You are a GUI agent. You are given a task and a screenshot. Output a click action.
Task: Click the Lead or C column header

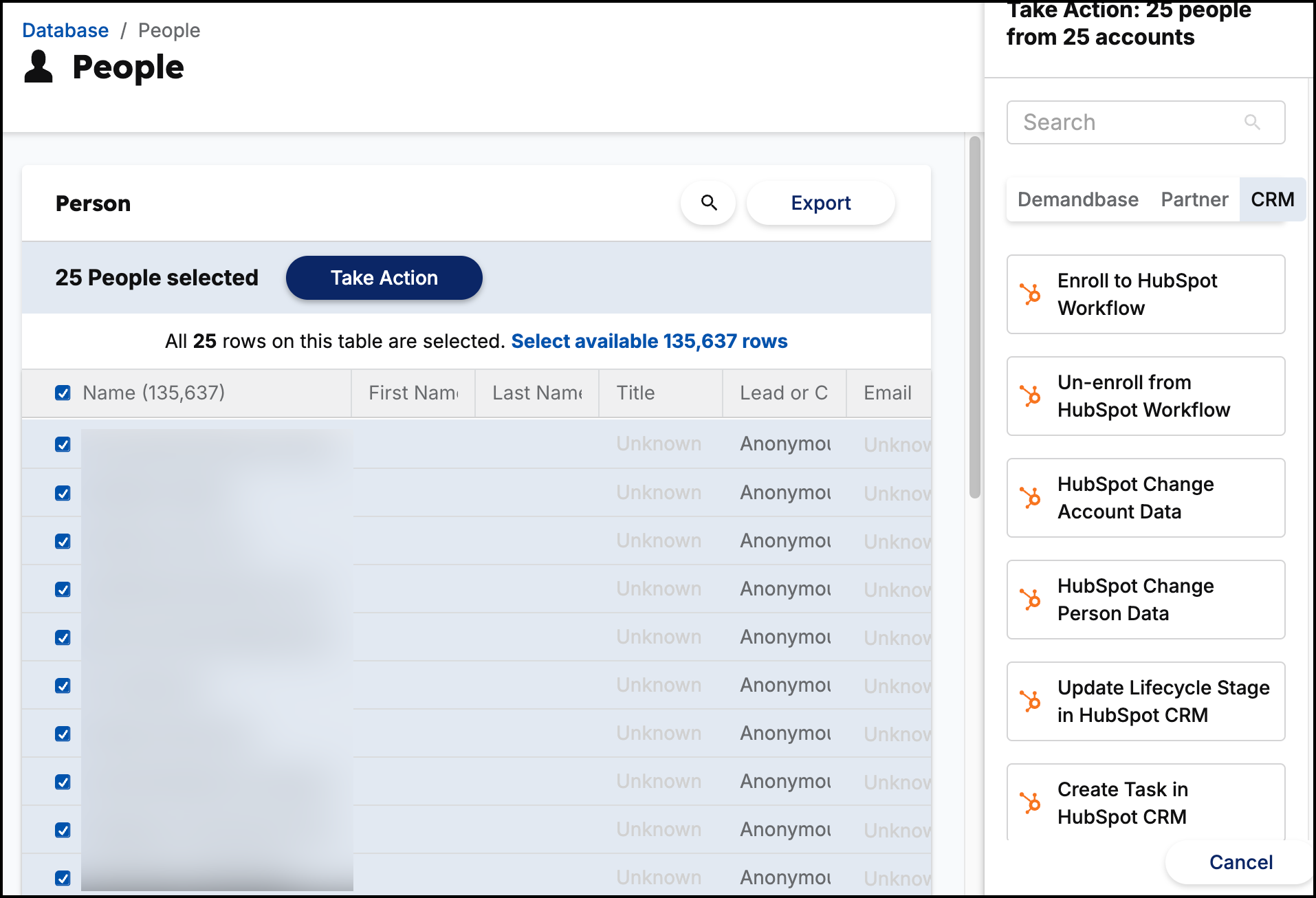785,393
